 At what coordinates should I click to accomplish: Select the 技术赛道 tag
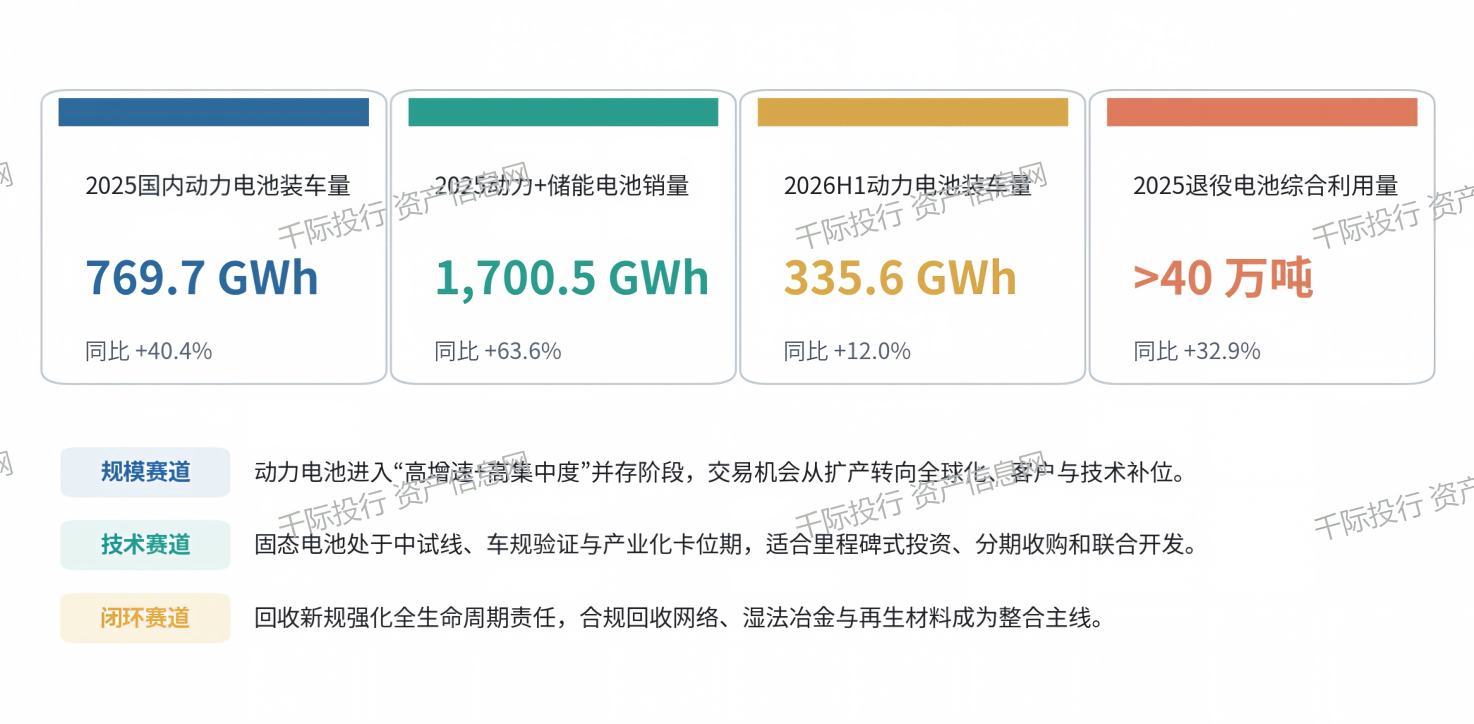(x=145, y=545)
